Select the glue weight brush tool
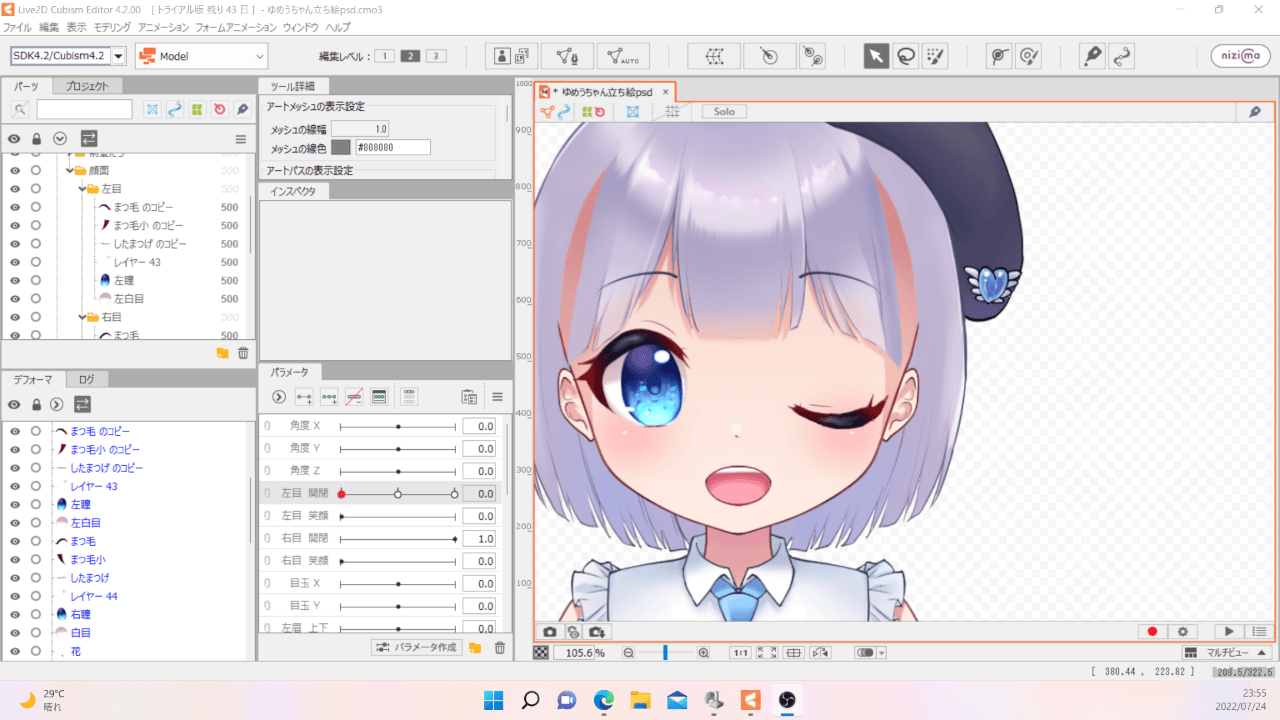The image size is (1280, 720). pos(1028,56)
